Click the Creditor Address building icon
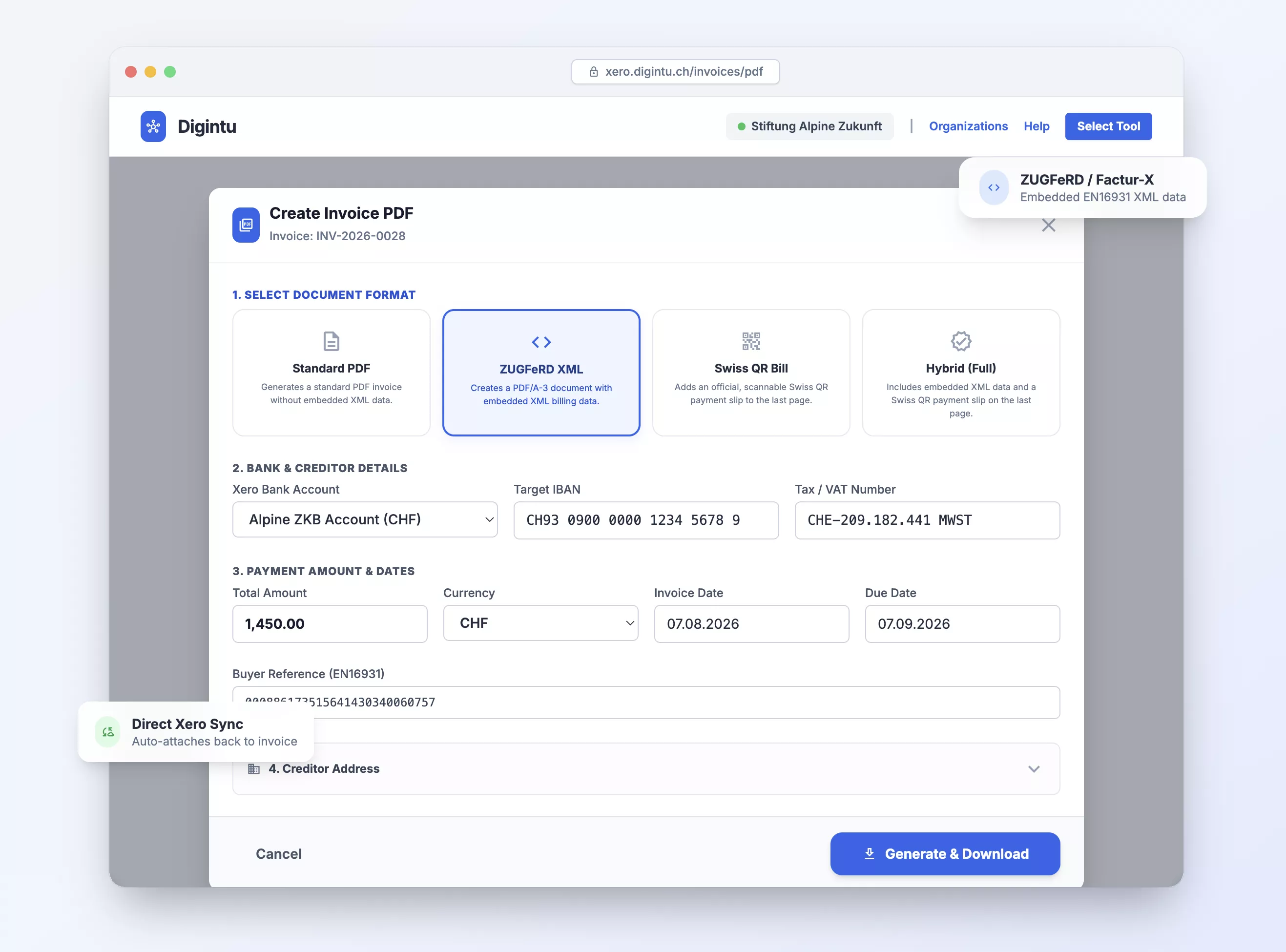This screenshot has width=1286, height=952. (x=253, y=769)
